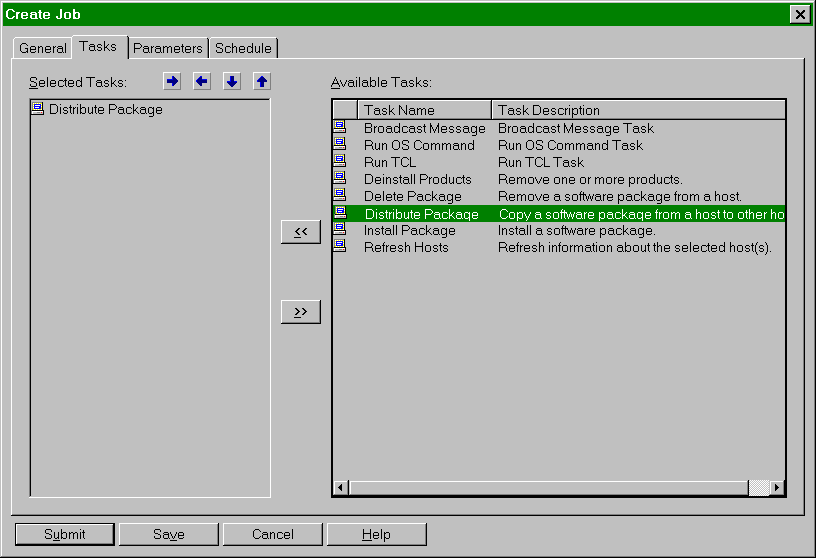Image resolution: width=816 pixels, height=558 pixels.
Task: Open the Schedule tab
Action: (243, 48)
